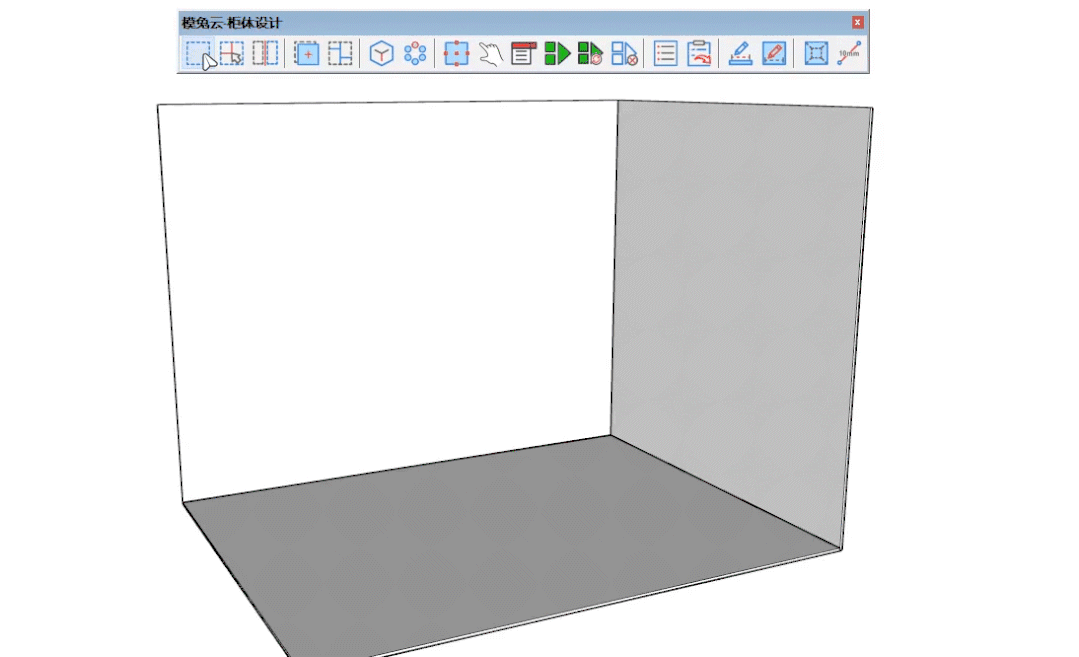The height and width of the screenshot is (657, 1079).
Task: Click blocks icon with cancel mark
Action: 624,53
